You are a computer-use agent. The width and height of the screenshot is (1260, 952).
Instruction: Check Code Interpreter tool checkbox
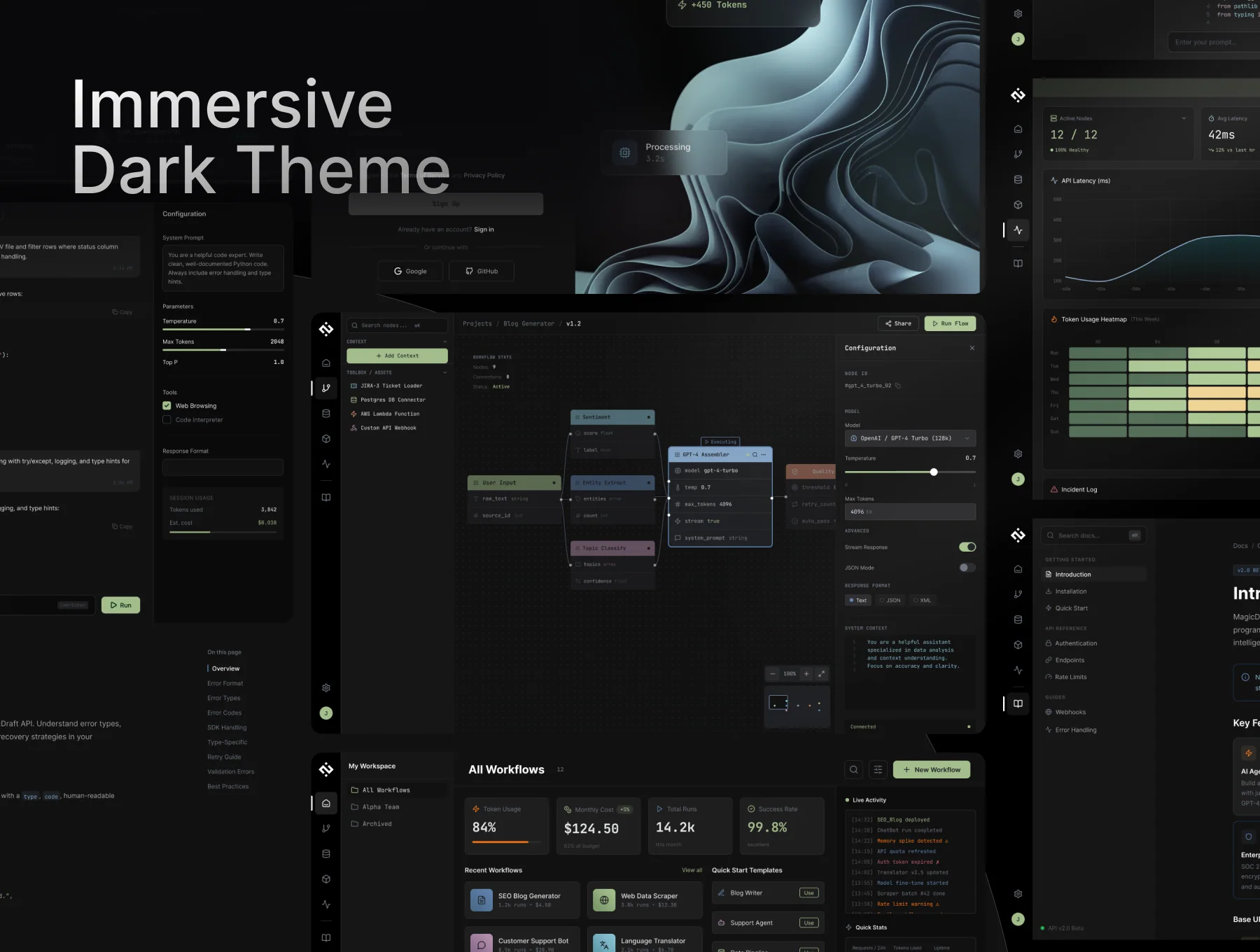click(167, 420)
